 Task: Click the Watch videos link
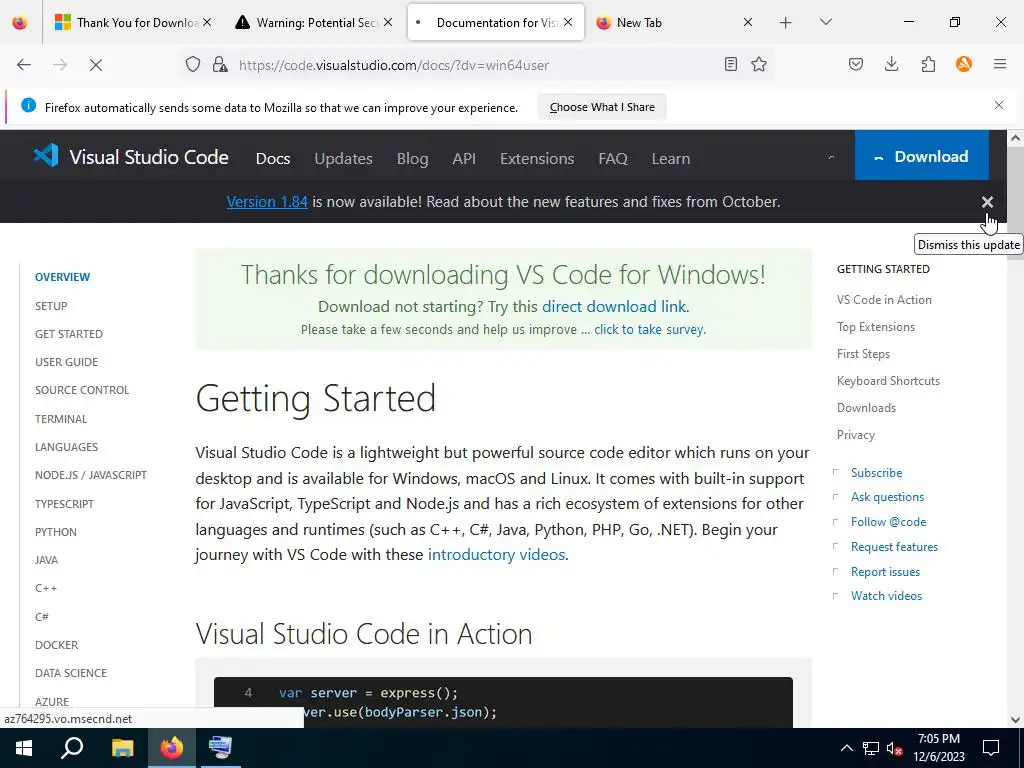(x=886, y=596)
